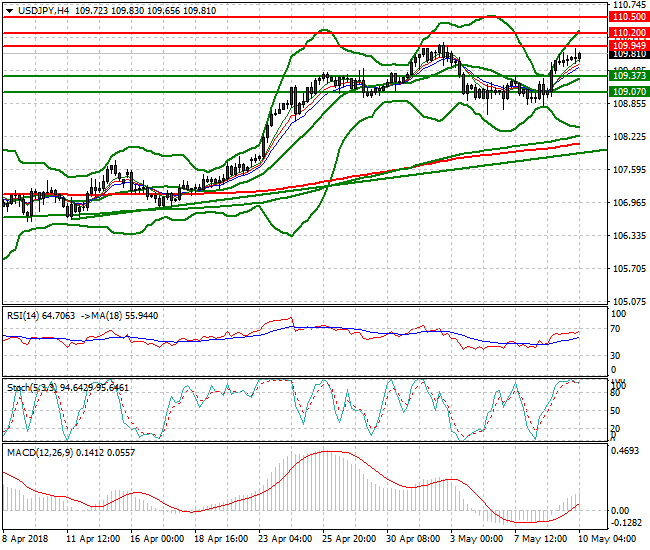Click the USDJPY,H4 chart title text
This screenshot has height=550, width=650.
click(x=41, y=10)
